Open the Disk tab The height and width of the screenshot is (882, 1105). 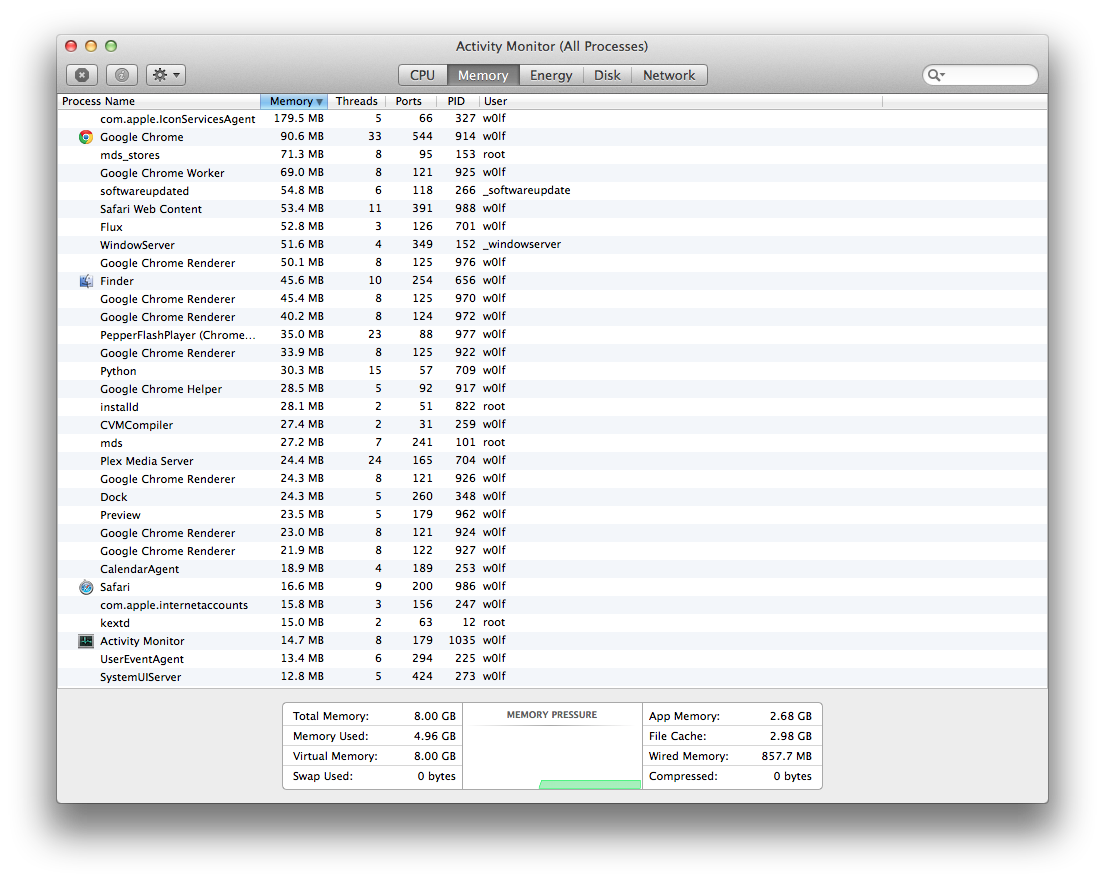(x=607, y=75)
